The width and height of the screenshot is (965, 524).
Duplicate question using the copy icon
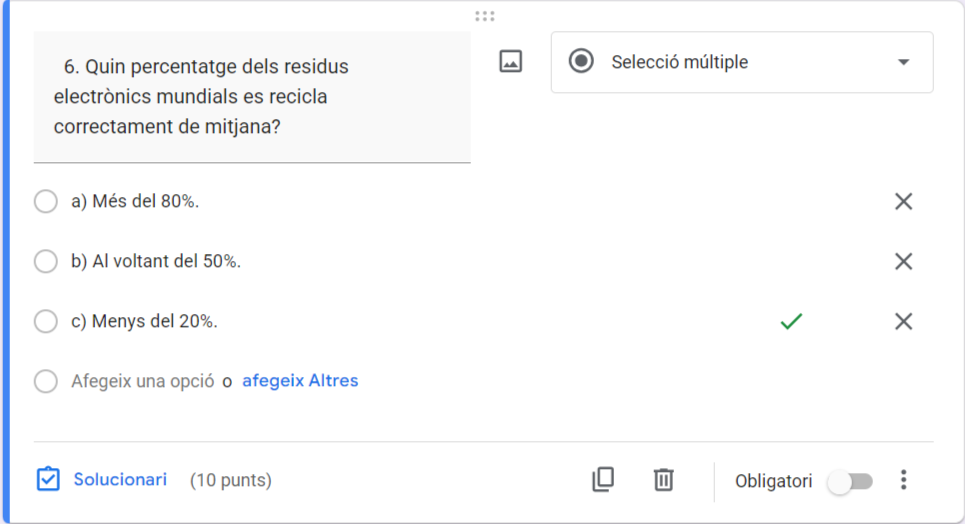click(603, 480)
